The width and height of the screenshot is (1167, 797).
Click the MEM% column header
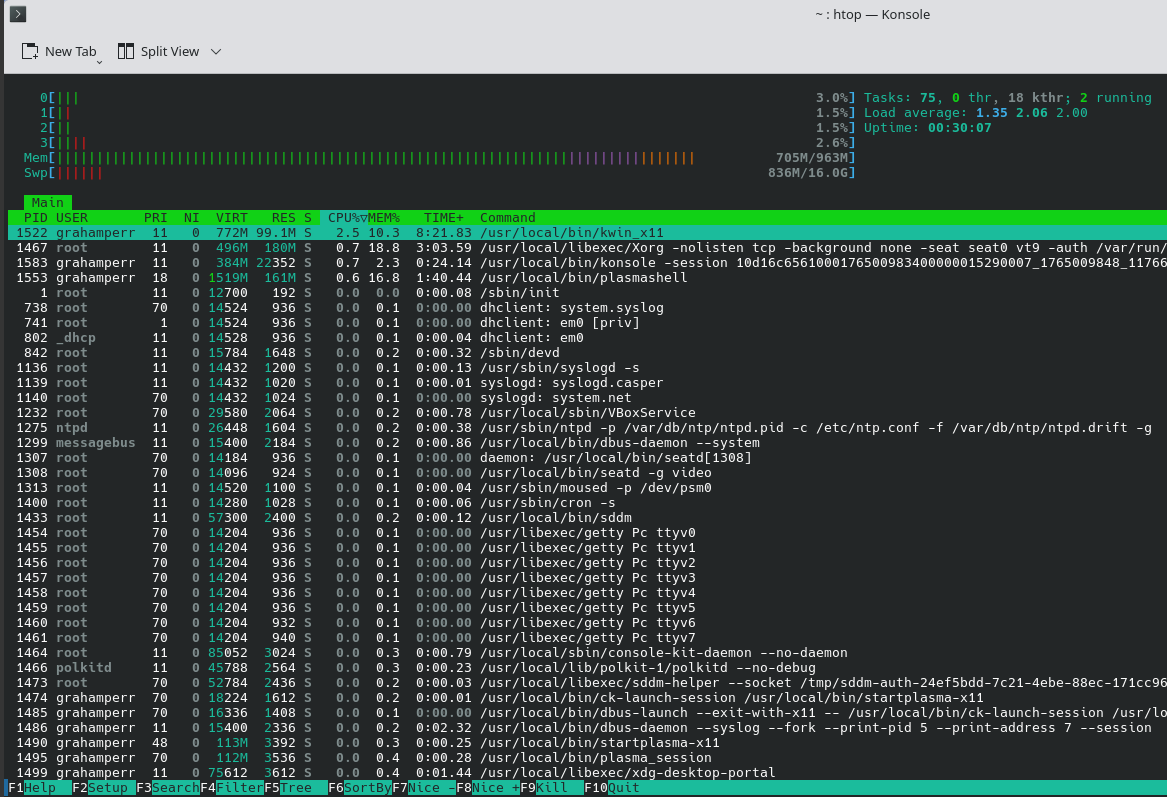point(384,218)
